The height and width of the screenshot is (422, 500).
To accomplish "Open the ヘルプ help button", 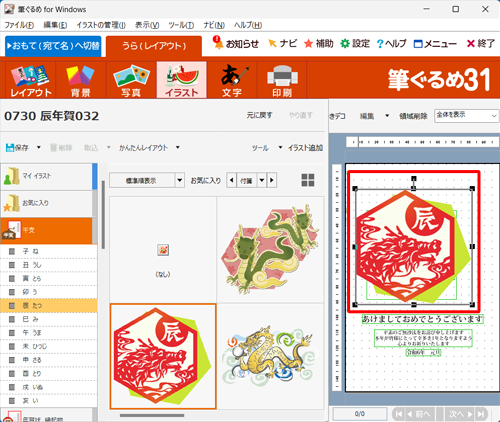I will click(392, 43).
